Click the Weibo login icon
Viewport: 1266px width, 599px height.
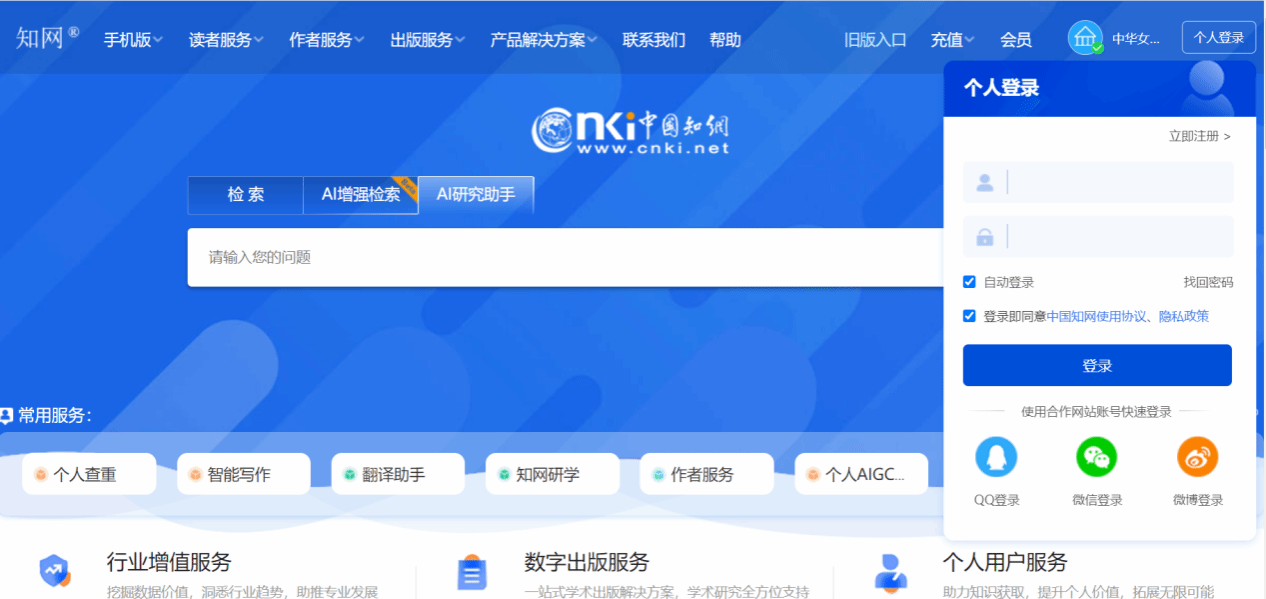pos(1197,458)
